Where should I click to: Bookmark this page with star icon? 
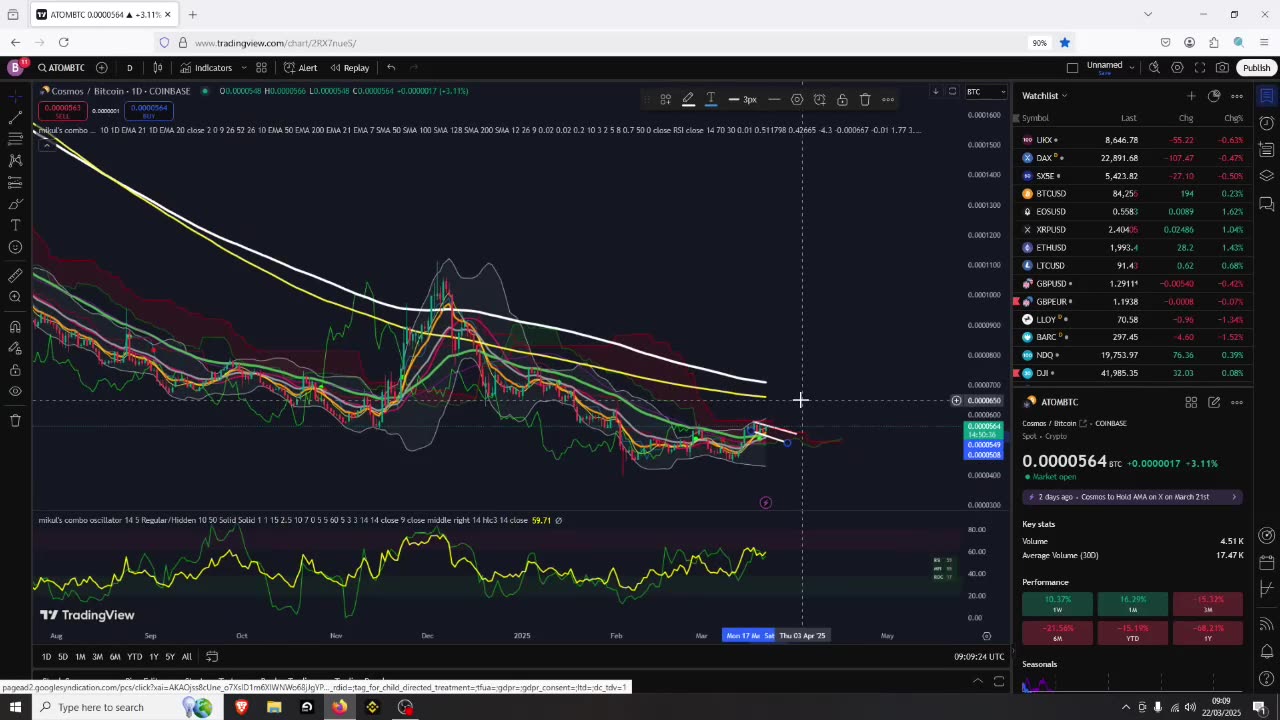pos(1065,43)
